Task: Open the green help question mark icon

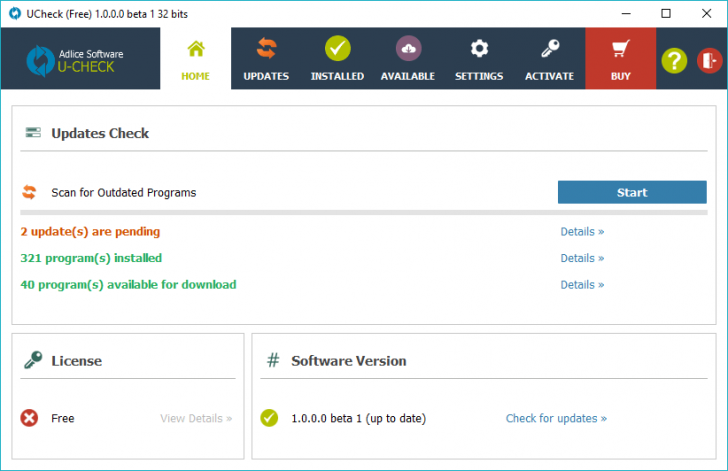Action: [674, 60]
